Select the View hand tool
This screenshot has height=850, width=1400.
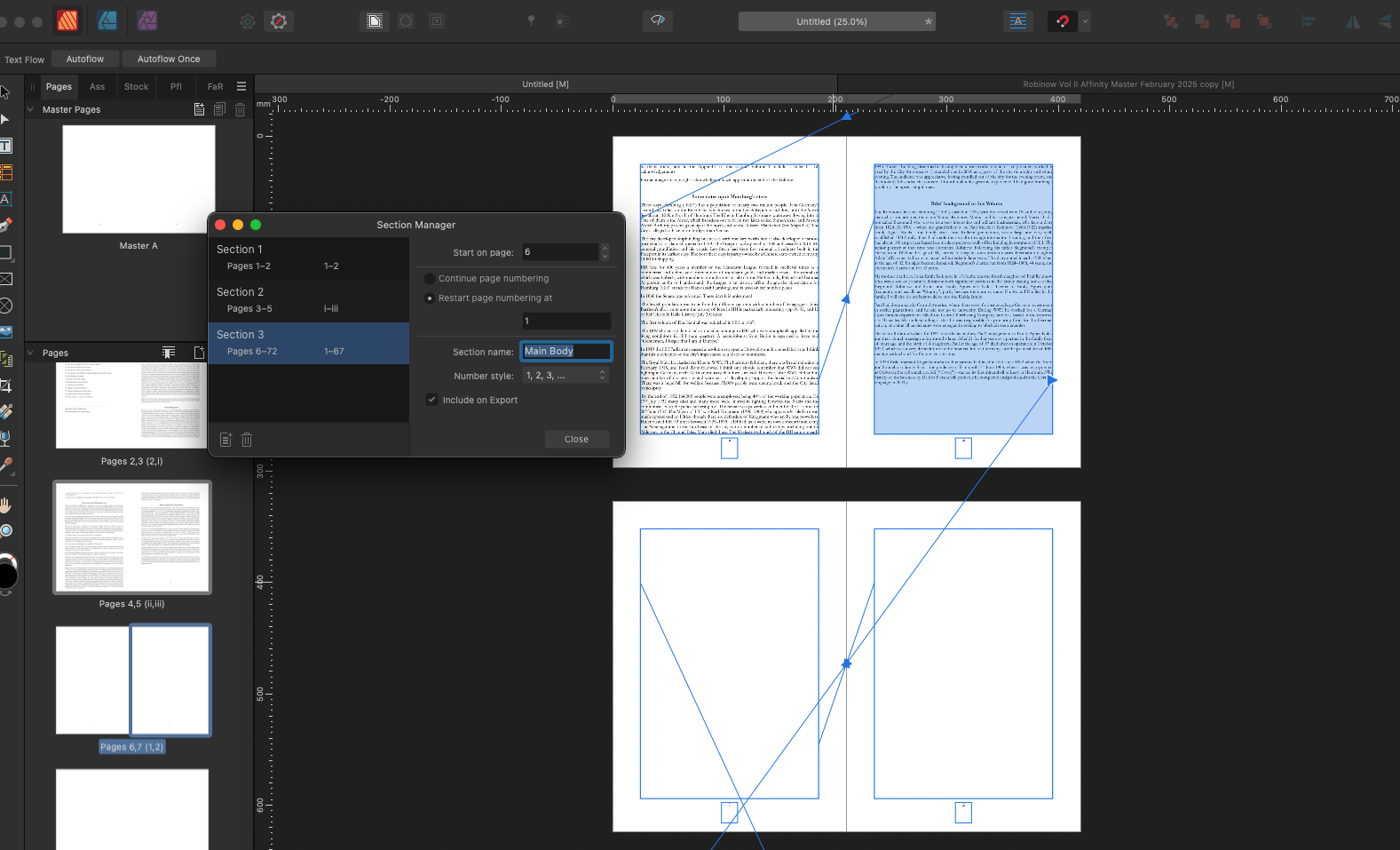(x=5, y=504)
